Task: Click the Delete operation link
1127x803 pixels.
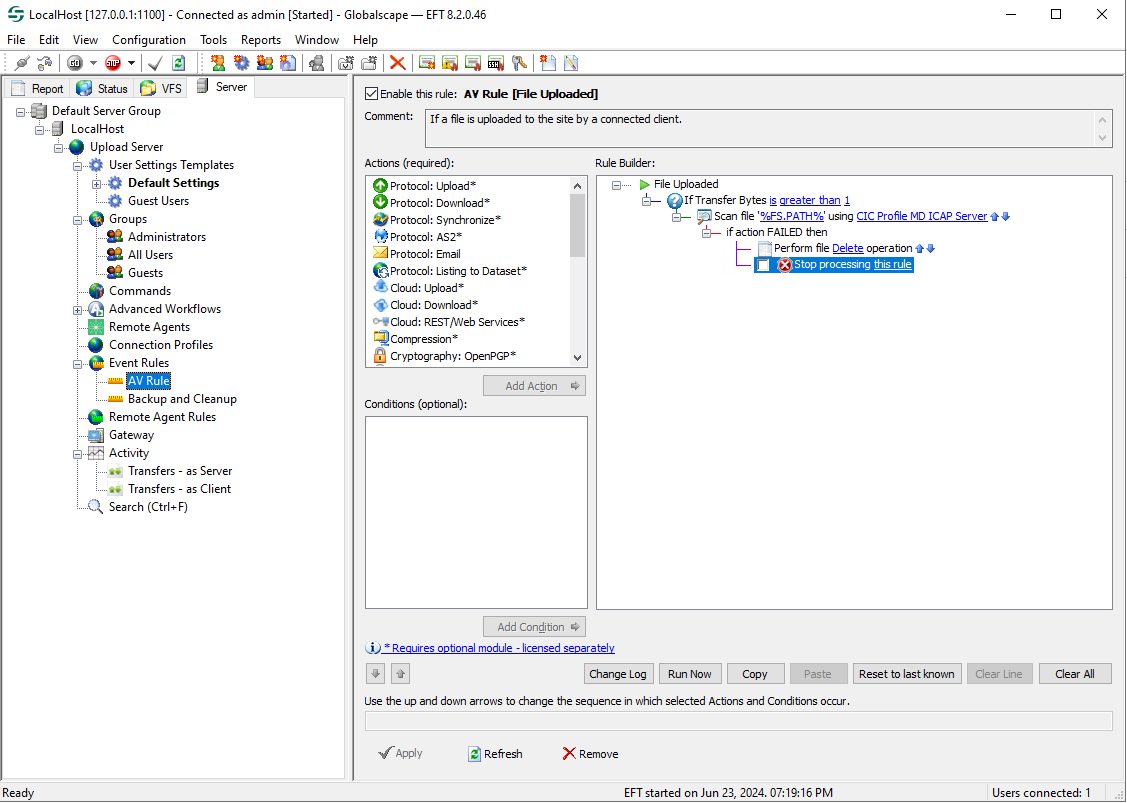Action: pyautogui.click(x=847, y=248)
